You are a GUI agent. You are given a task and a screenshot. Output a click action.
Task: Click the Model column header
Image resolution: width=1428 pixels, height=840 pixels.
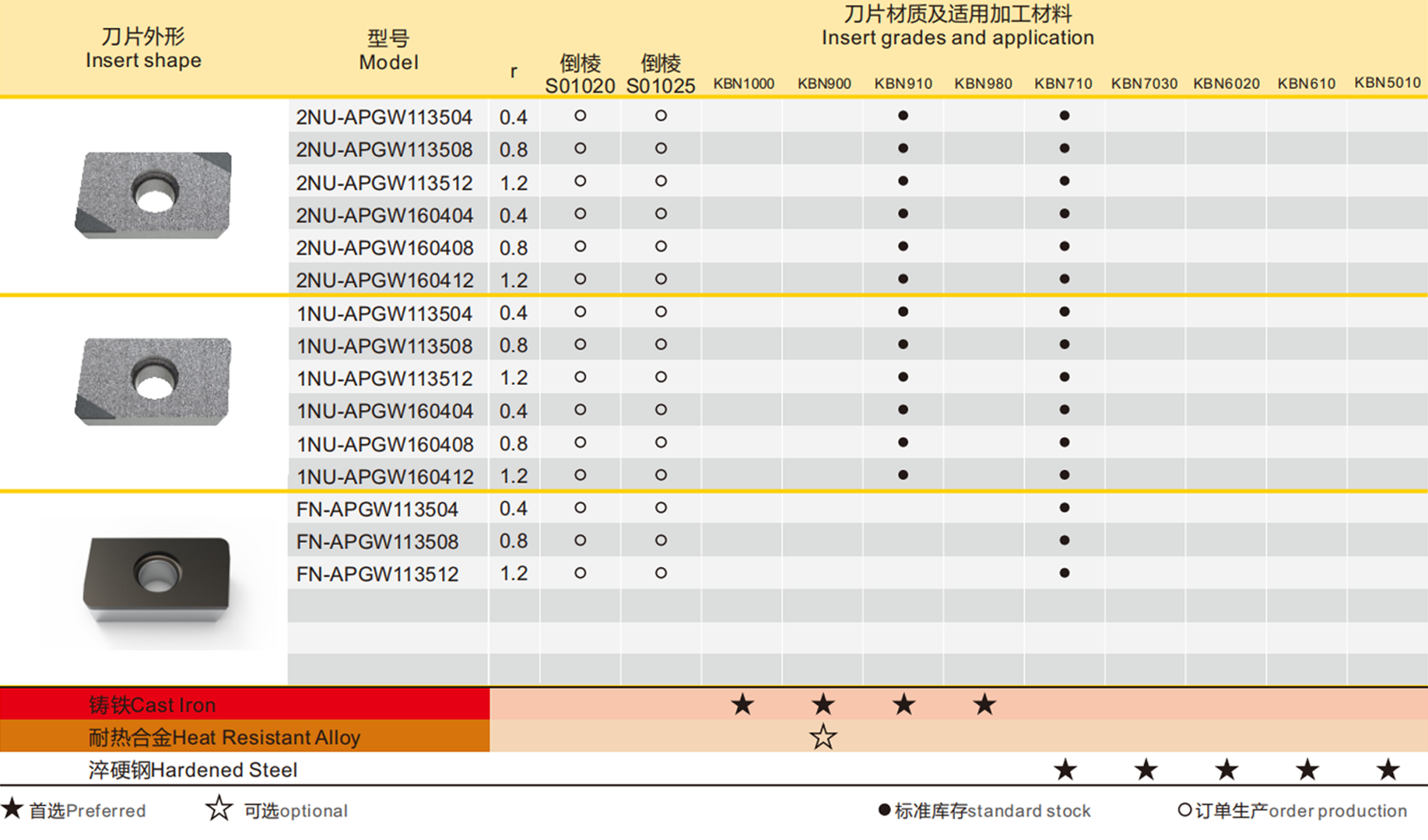click(388, 51)
